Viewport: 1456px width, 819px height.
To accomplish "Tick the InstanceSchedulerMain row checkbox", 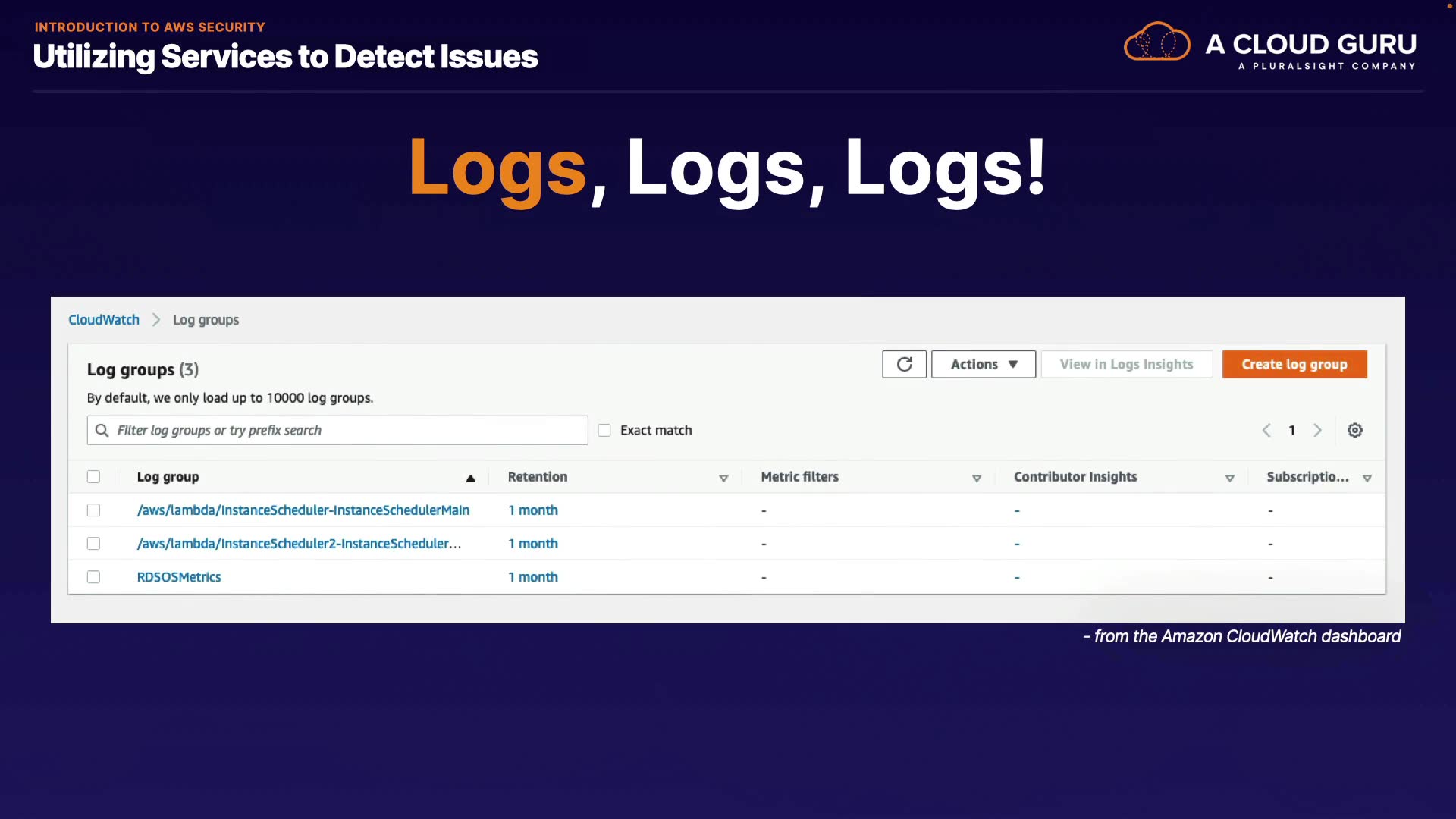I will click(93, 510).
